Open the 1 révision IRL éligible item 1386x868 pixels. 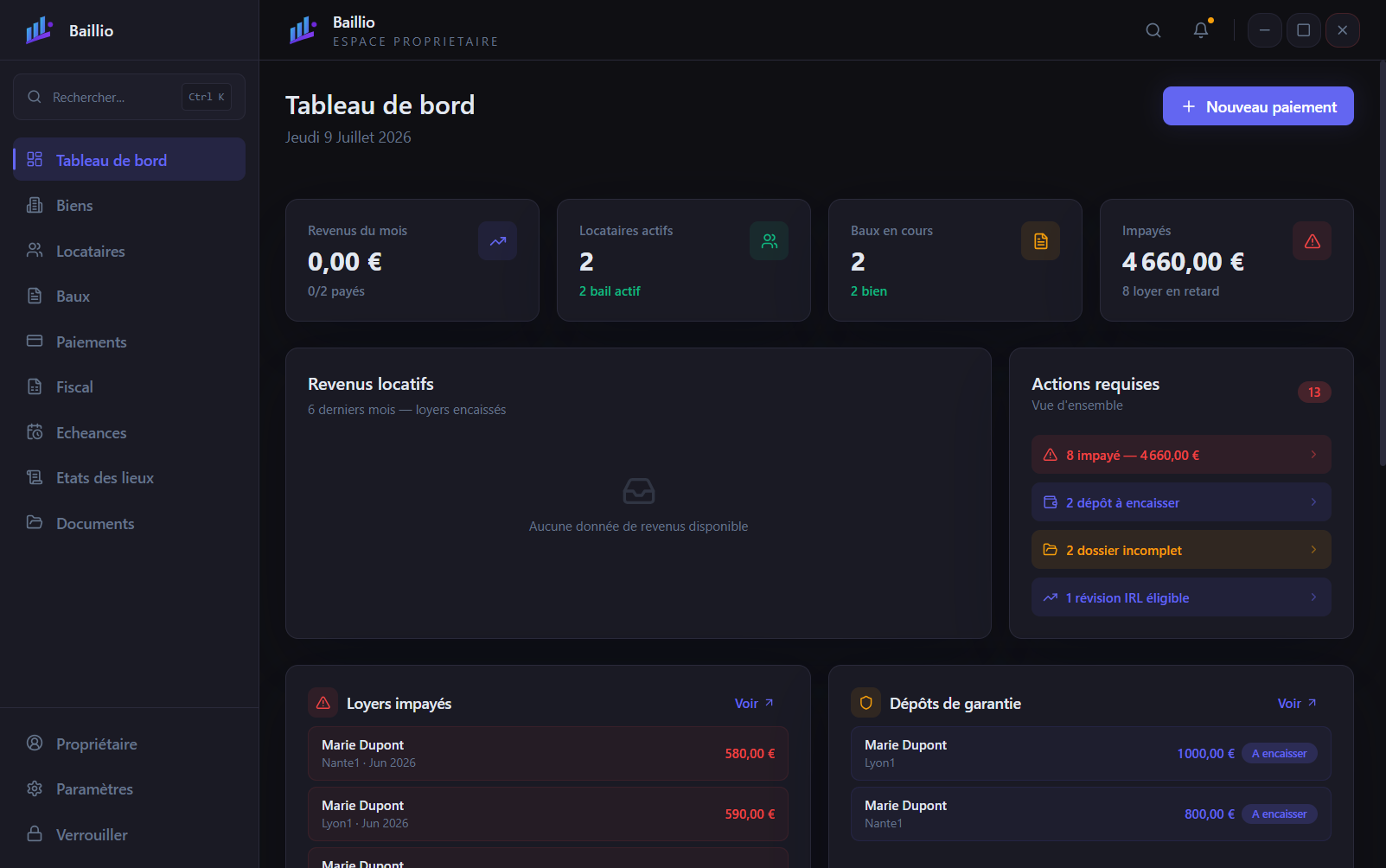click(1181, 597)
